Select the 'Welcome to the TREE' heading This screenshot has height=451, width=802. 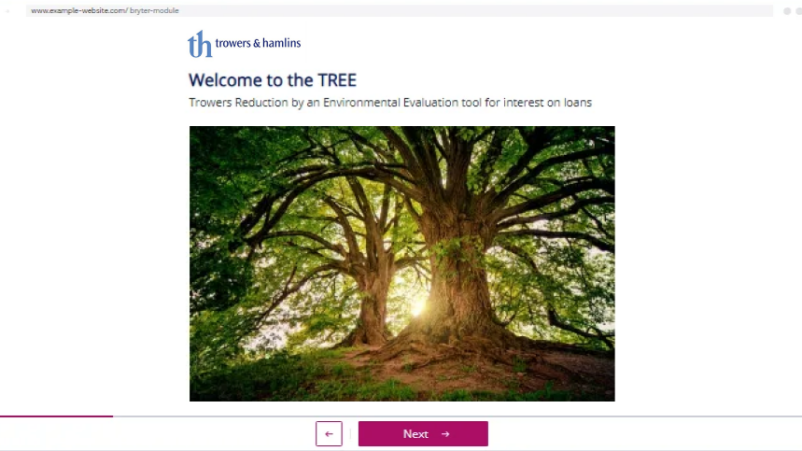click(x=273, y=80)
